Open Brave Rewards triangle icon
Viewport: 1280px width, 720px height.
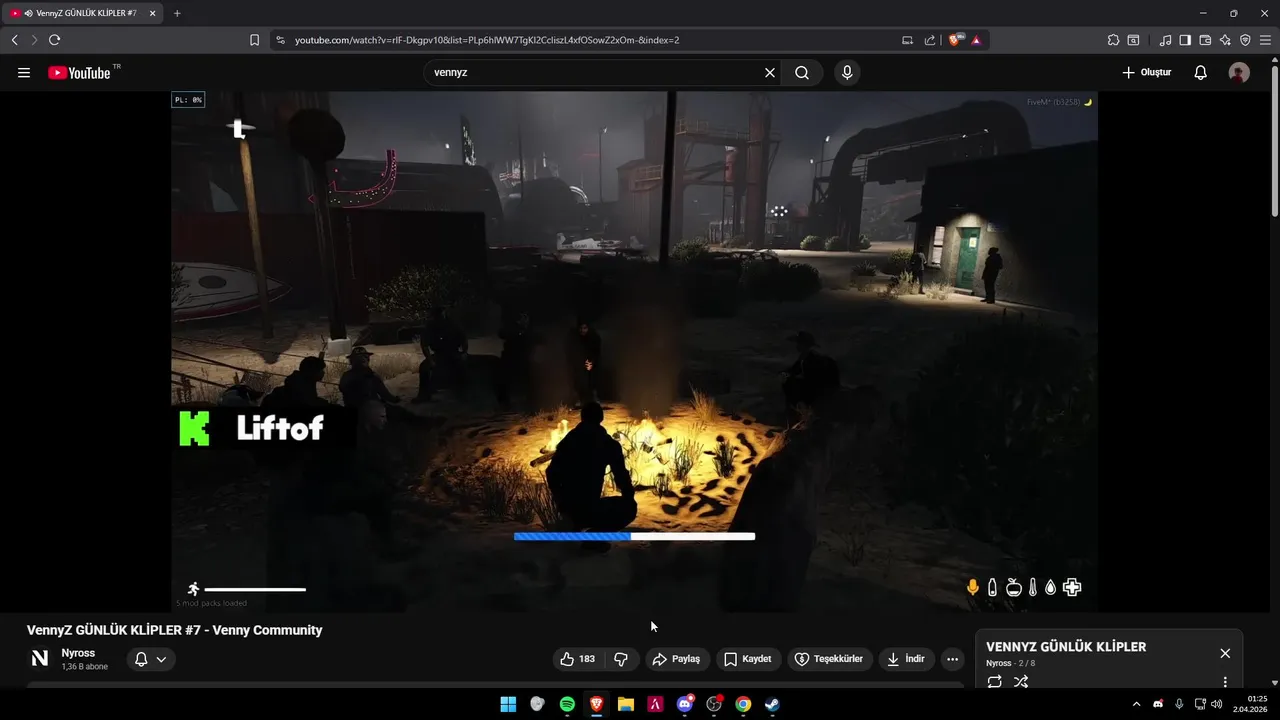pos(976,40)
